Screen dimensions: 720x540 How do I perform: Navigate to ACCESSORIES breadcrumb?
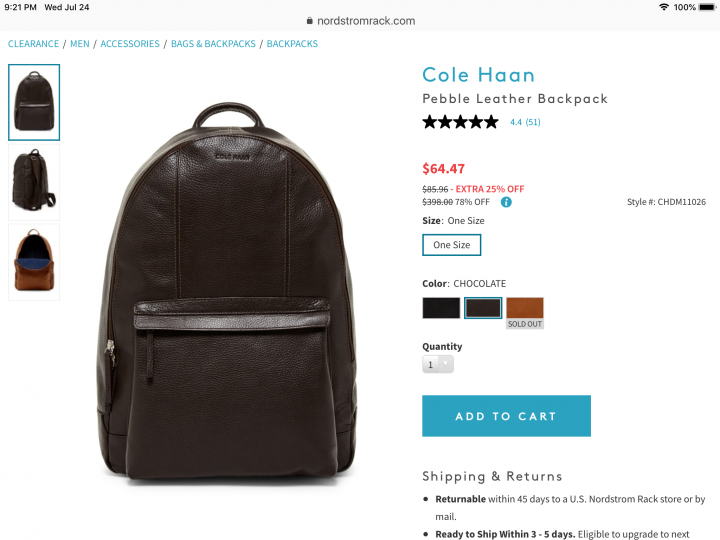(130, 44)
